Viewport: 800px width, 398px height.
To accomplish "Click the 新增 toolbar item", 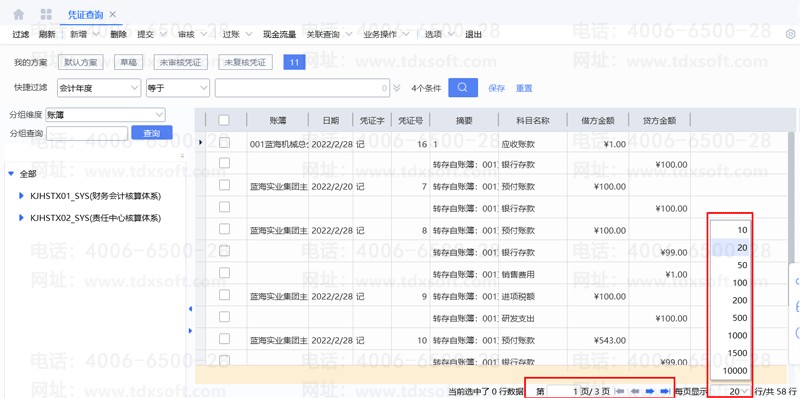I will coord(79,35).
